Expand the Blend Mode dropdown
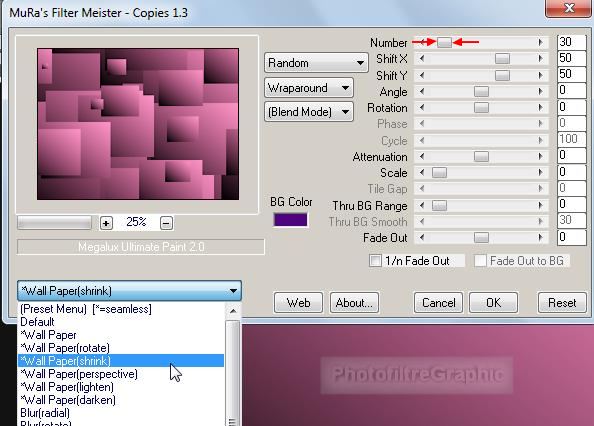This screenshot has height=426, width=594. coord(309,112)
